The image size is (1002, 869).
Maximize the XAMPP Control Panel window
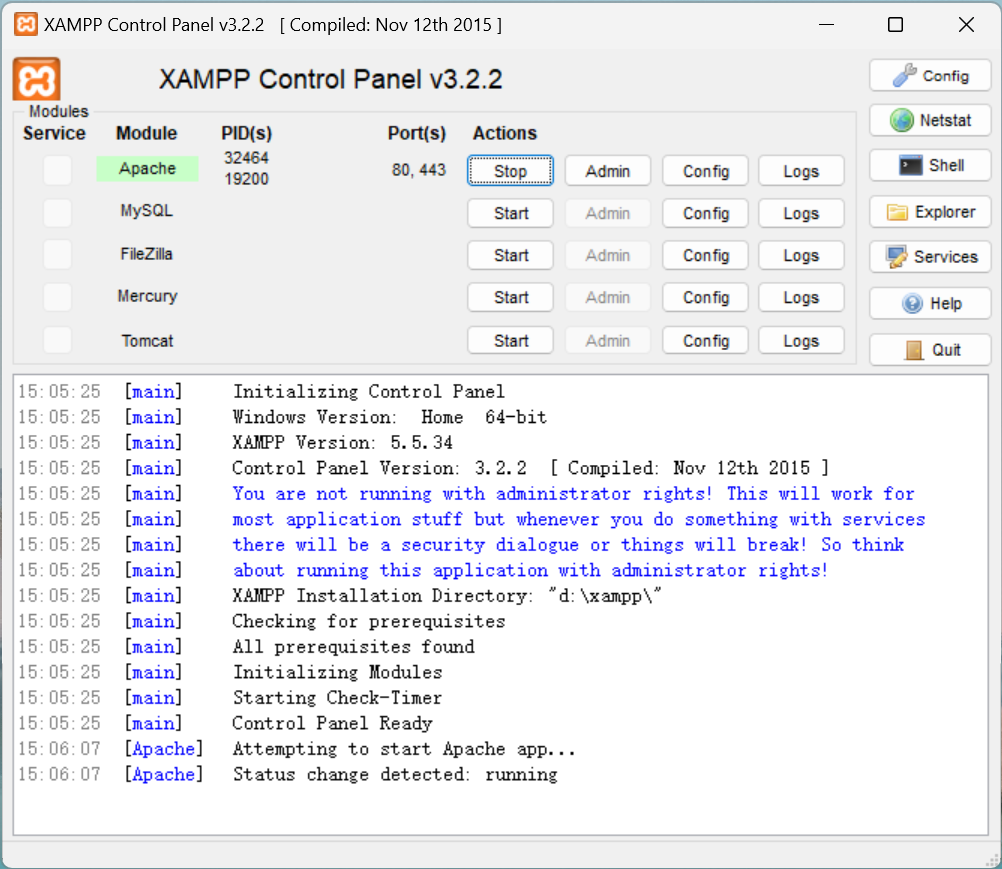coord(895,25)
